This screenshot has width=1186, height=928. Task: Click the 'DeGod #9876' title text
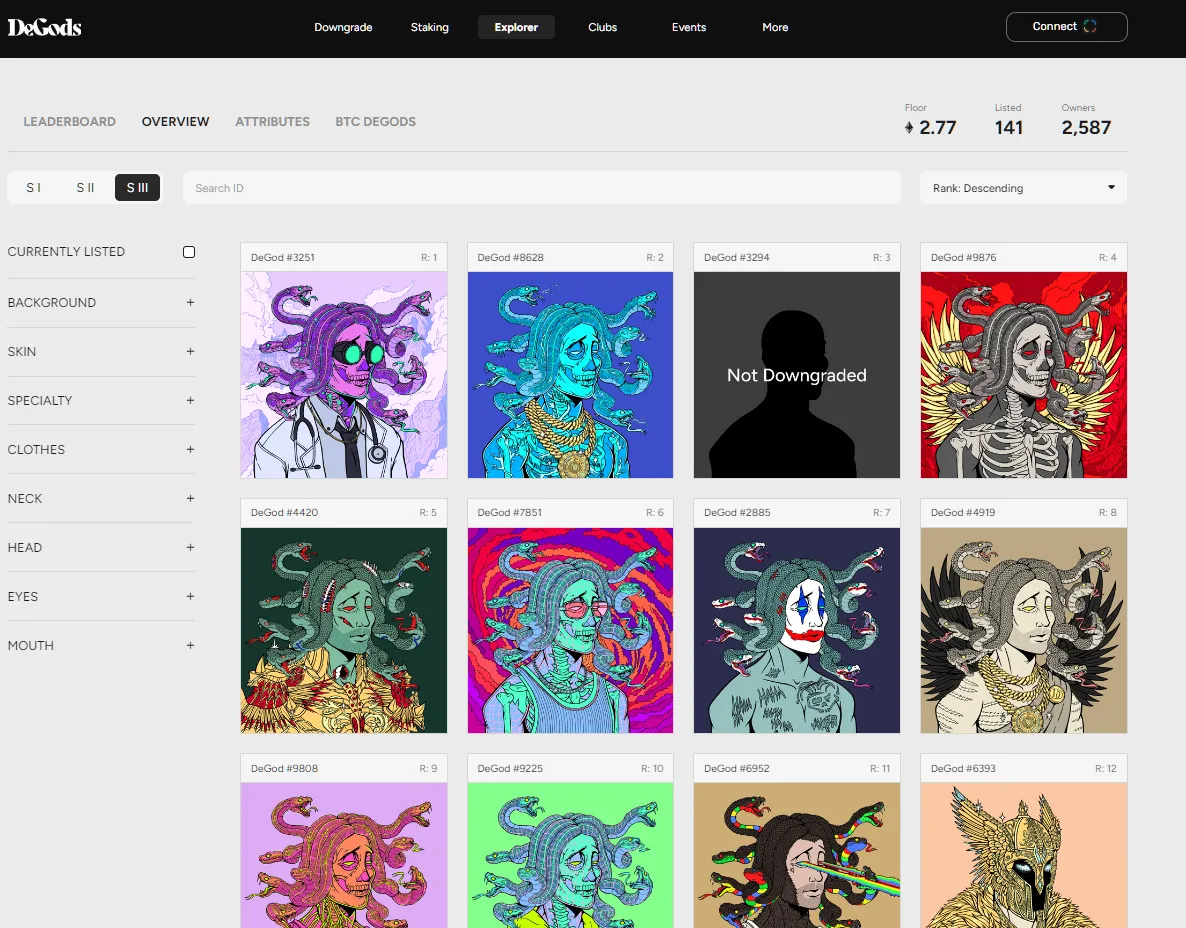(964, 257)
